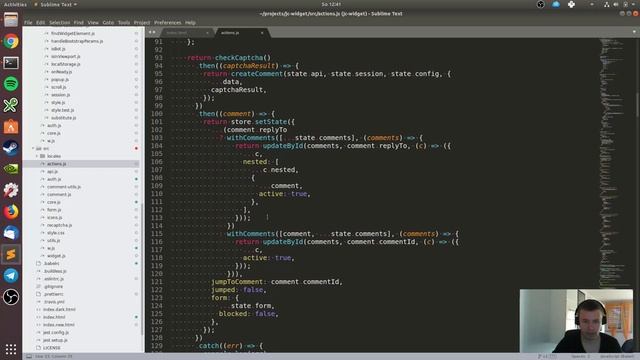Switch to the first inactive editor tab
This screenshot has width=640, height=360.
tap(186, 33)
